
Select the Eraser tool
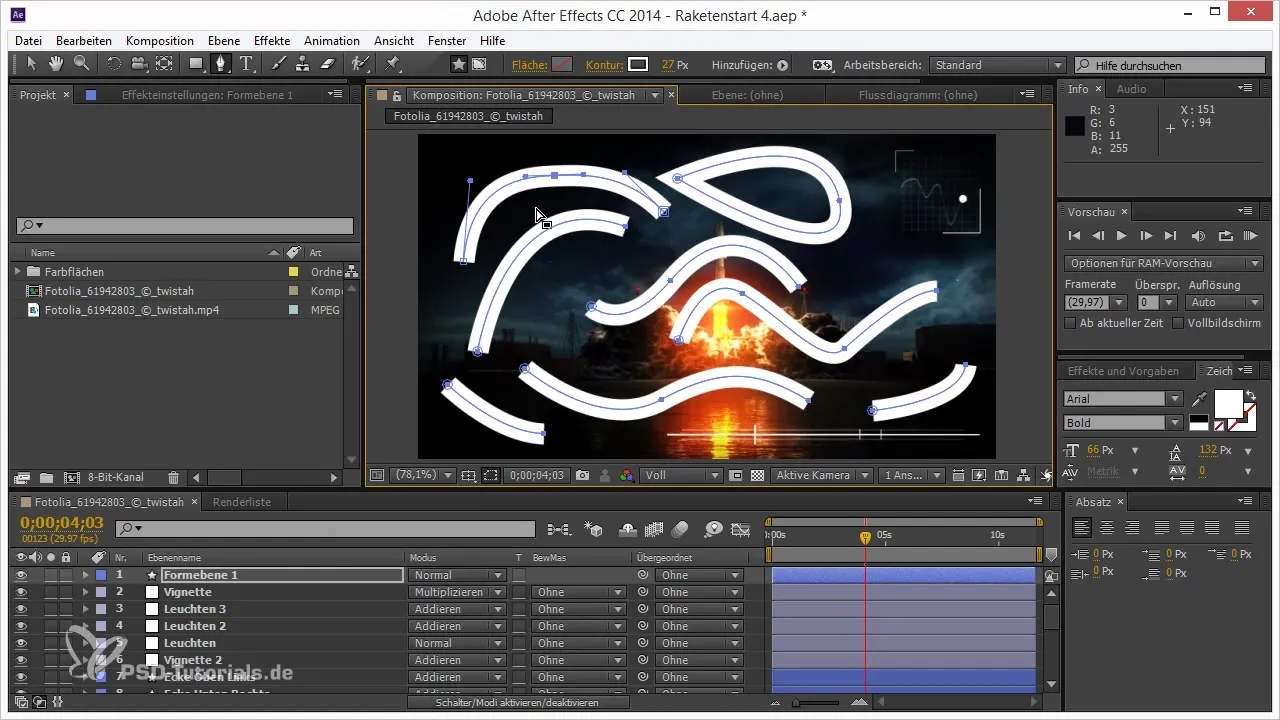click(328, 64)
